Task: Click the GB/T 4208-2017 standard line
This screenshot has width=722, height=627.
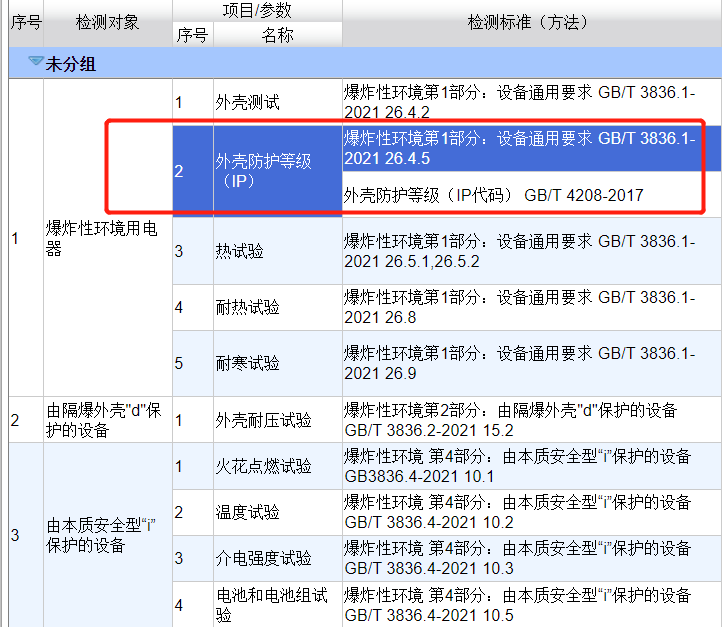Action: (532, 195)
